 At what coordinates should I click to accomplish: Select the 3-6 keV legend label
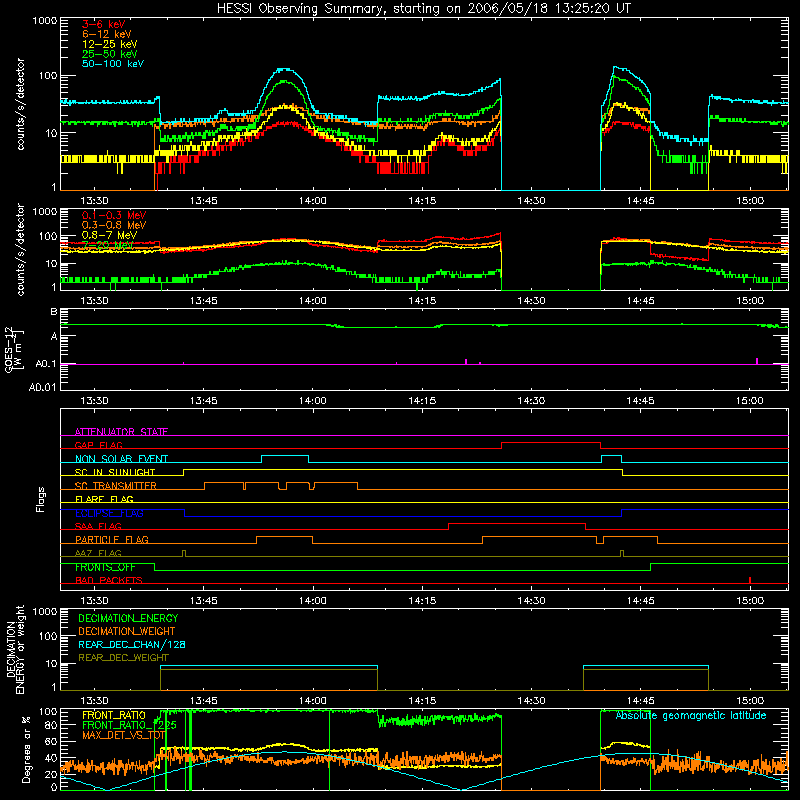point(104,24)
